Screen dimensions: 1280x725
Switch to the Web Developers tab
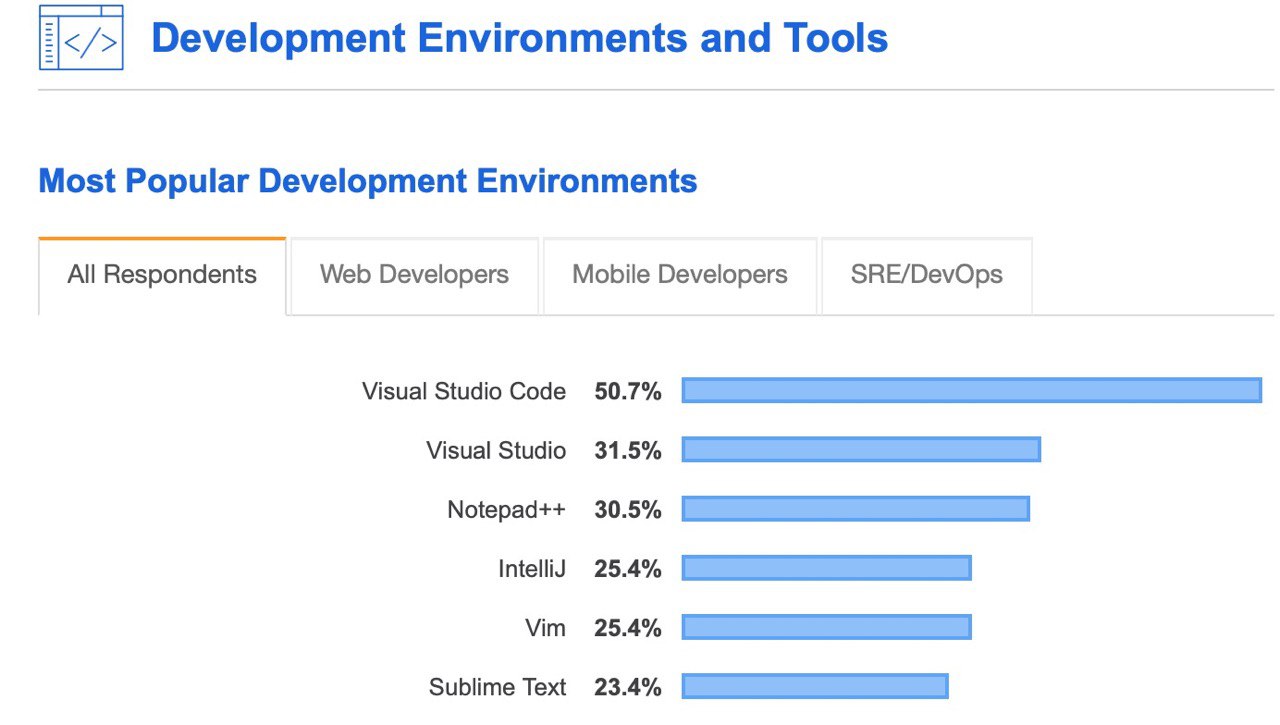coord(414,275)
